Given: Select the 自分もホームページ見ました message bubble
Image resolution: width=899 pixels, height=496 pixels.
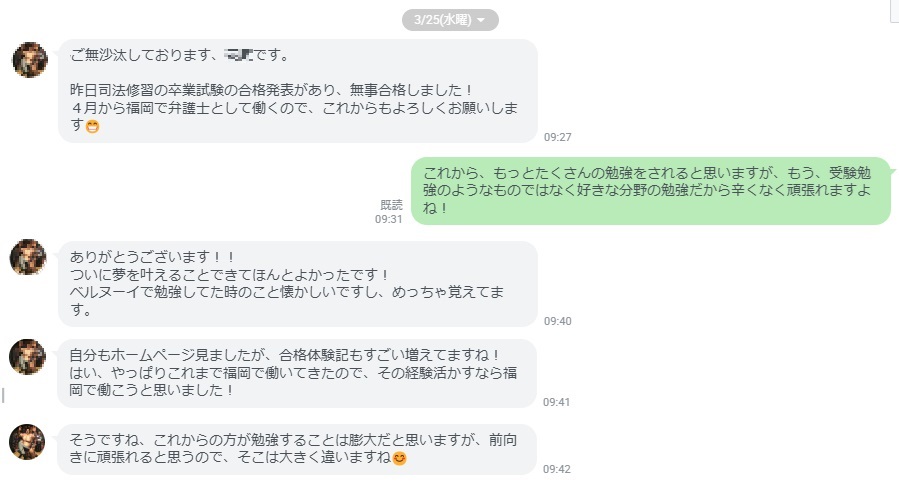Looking at the screenshot, I should (x=297, y=372).
